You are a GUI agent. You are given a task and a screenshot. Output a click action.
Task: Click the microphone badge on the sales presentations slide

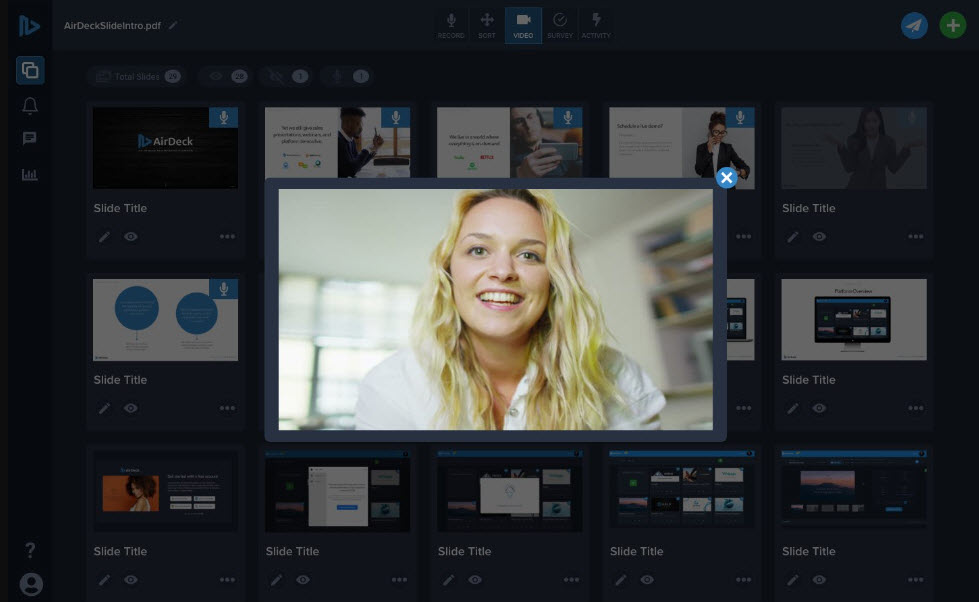point(396,117)
